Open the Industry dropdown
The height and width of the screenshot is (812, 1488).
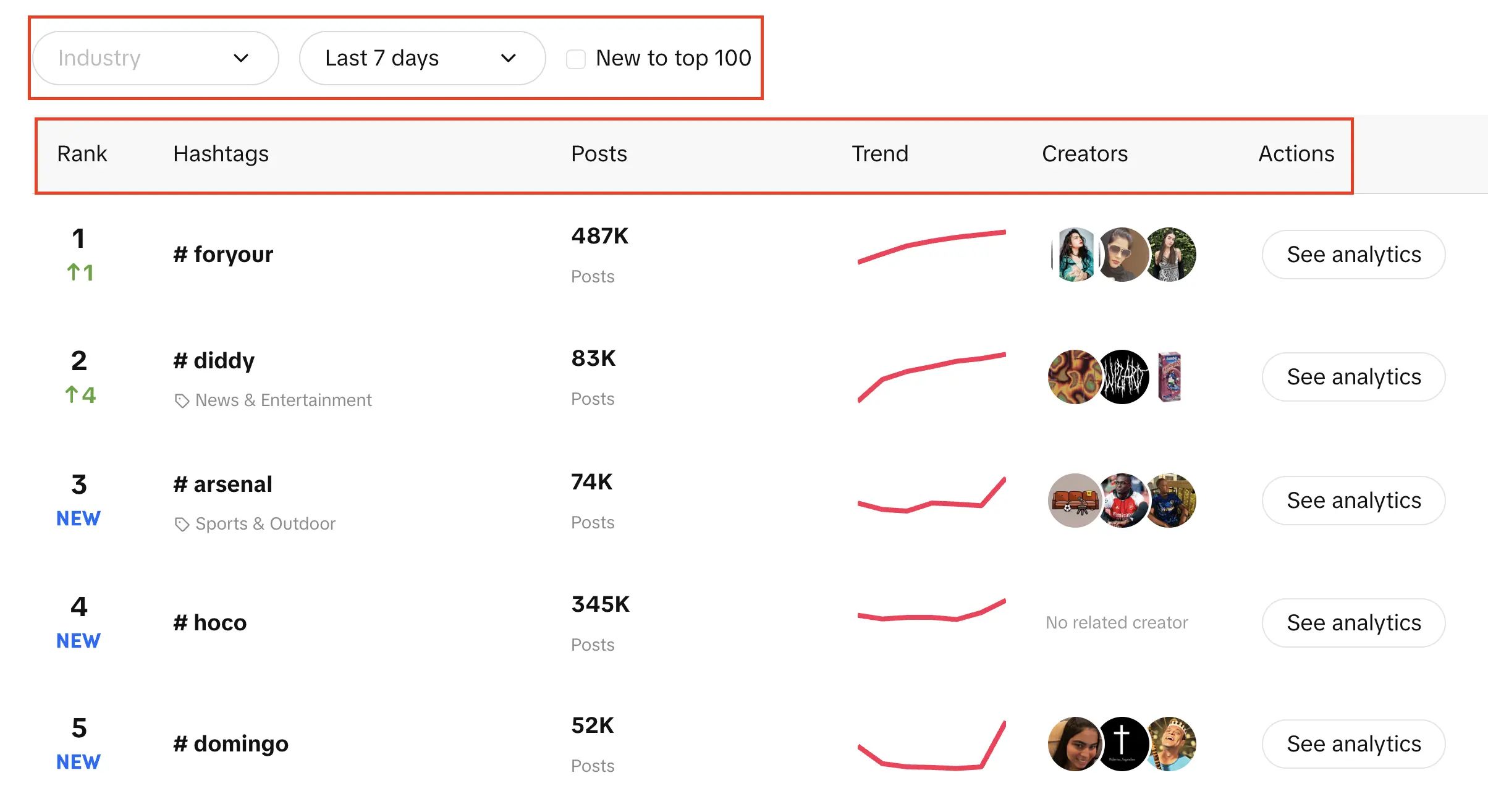(155, 57)
